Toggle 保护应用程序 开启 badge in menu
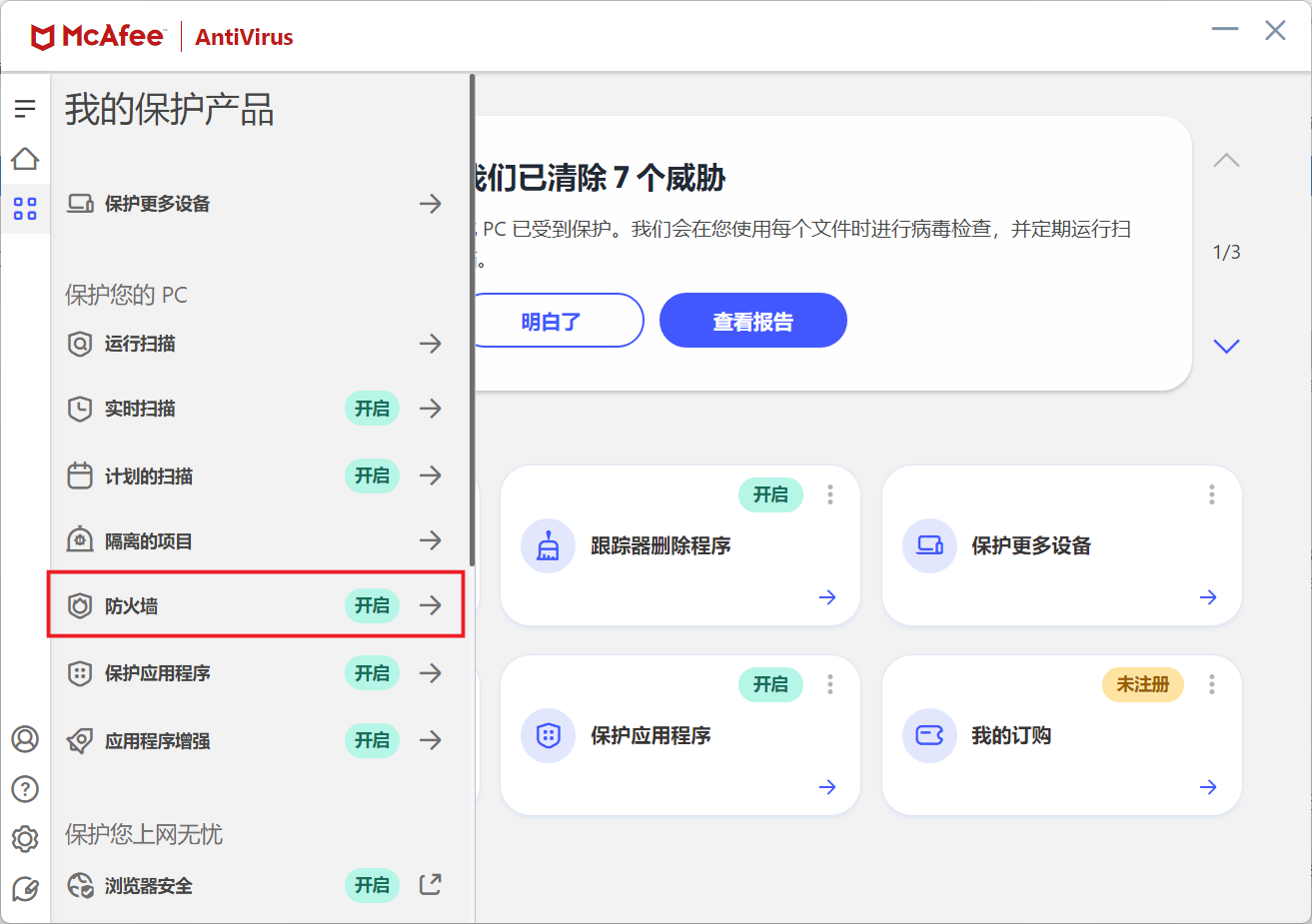1312x924 pixels. (372, 673)
